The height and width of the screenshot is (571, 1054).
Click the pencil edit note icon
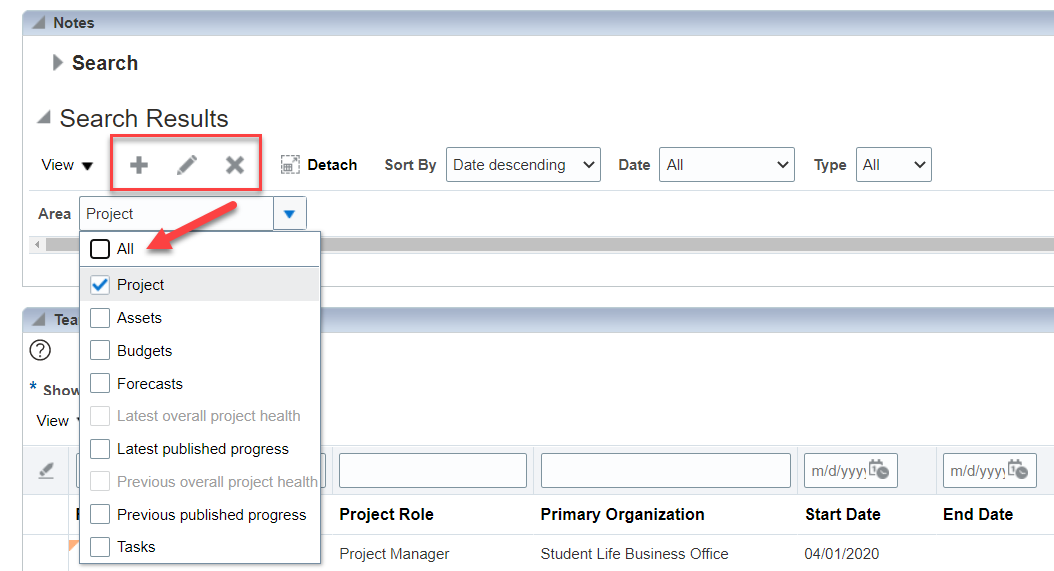tap(187, 165)
